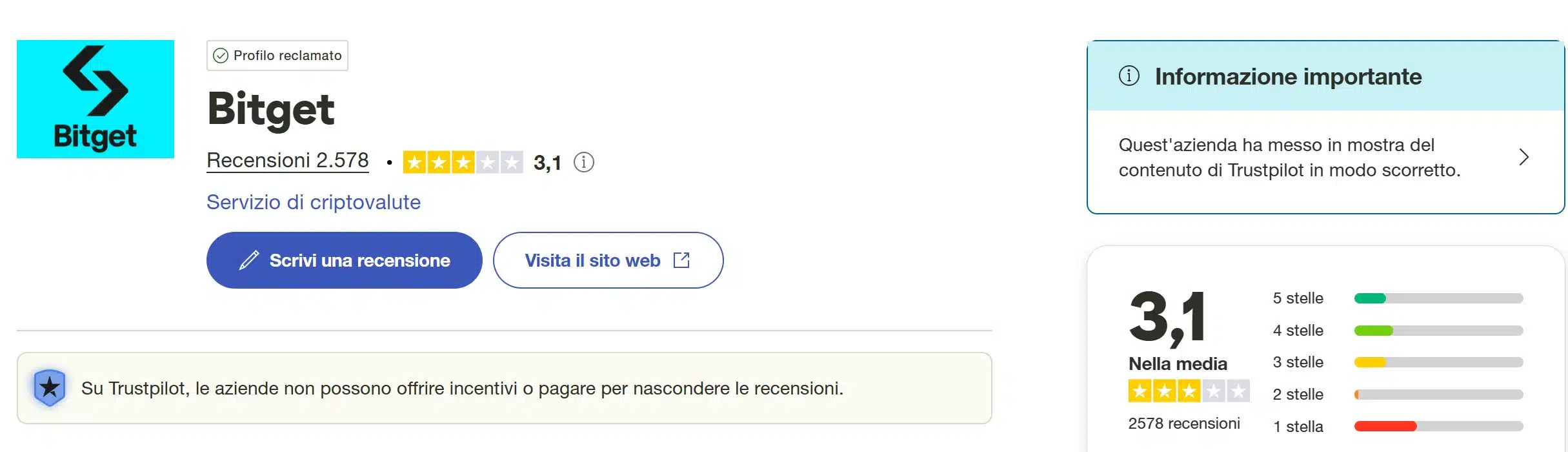
Task: Click the star rating under Bitget title
Action: [463, 162]
